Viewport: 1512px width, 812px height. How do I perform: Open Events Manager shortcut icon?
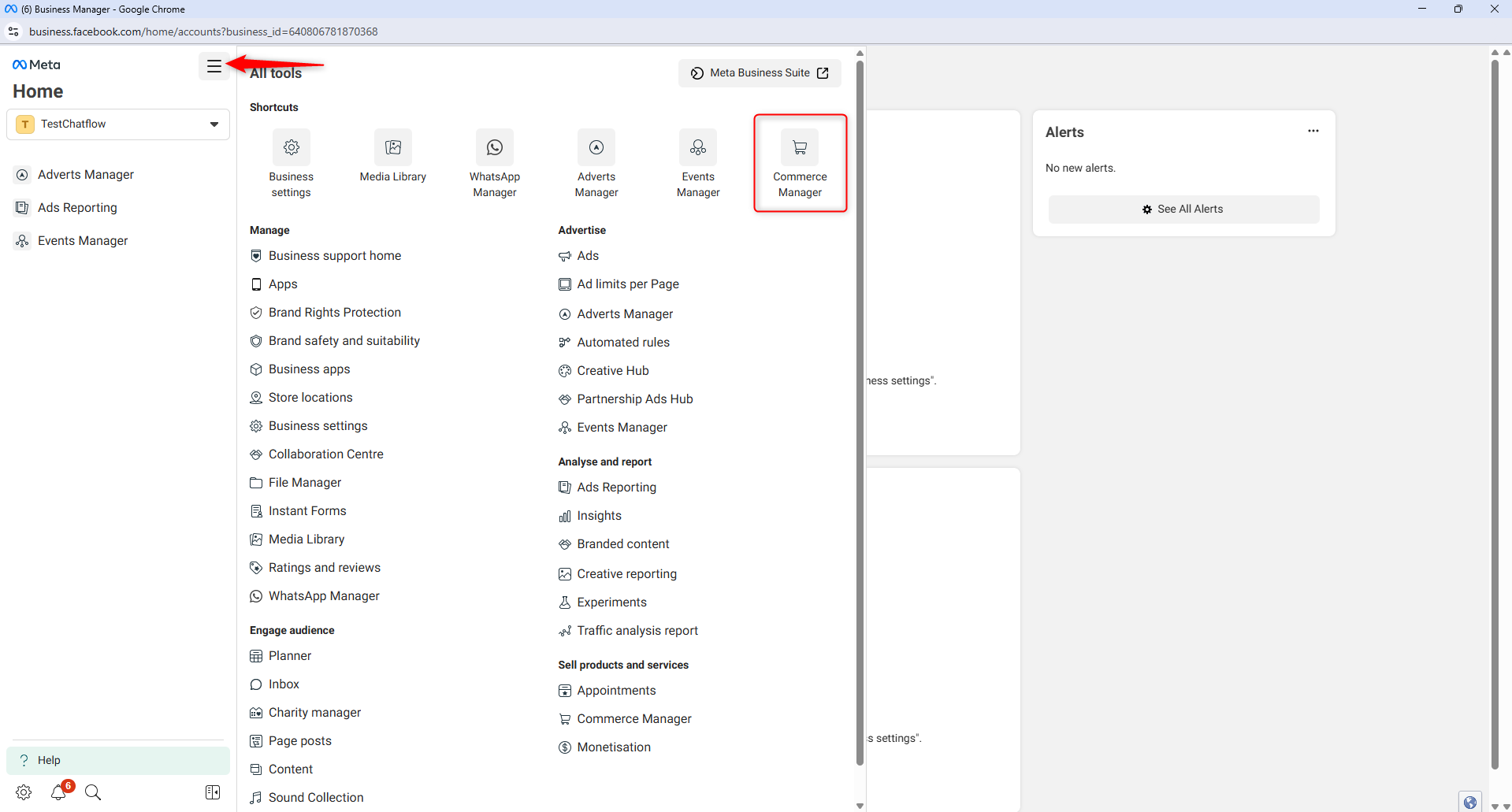(698, 147)
